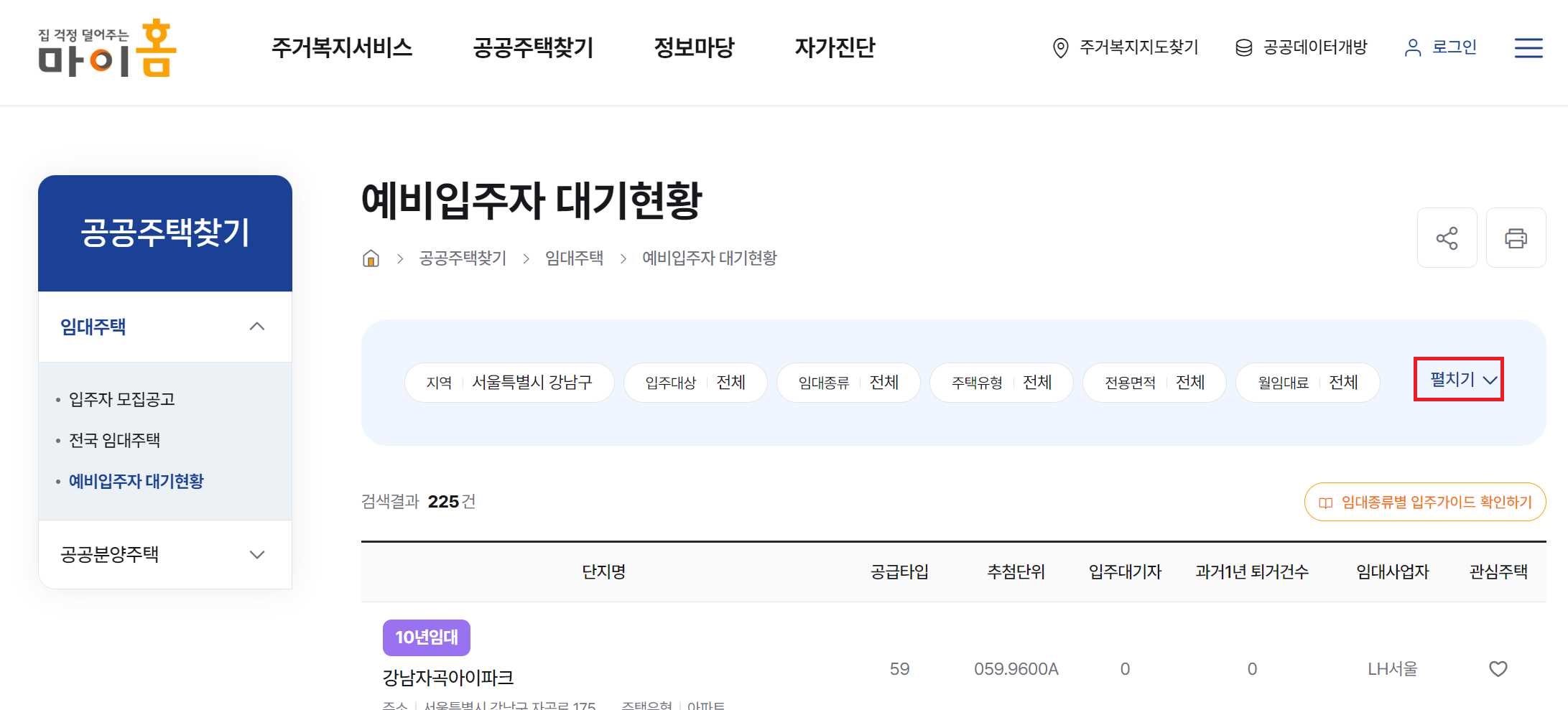Open the hamburger menu icon
This screenshot has width=1568, height=710.
[1528, 48]
